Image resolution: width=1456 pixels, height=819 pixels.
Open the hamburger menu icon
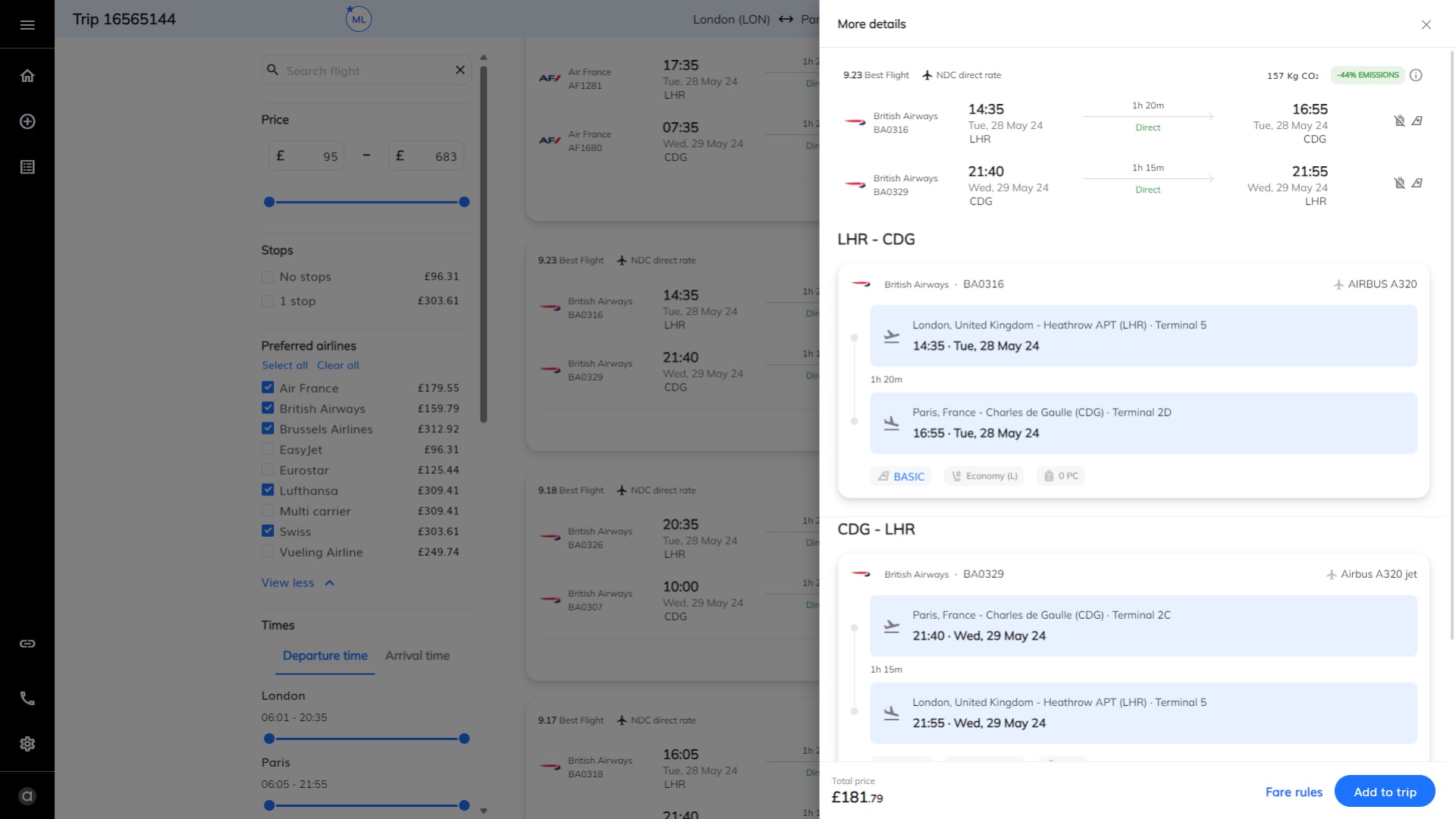[x=27, y=25]
